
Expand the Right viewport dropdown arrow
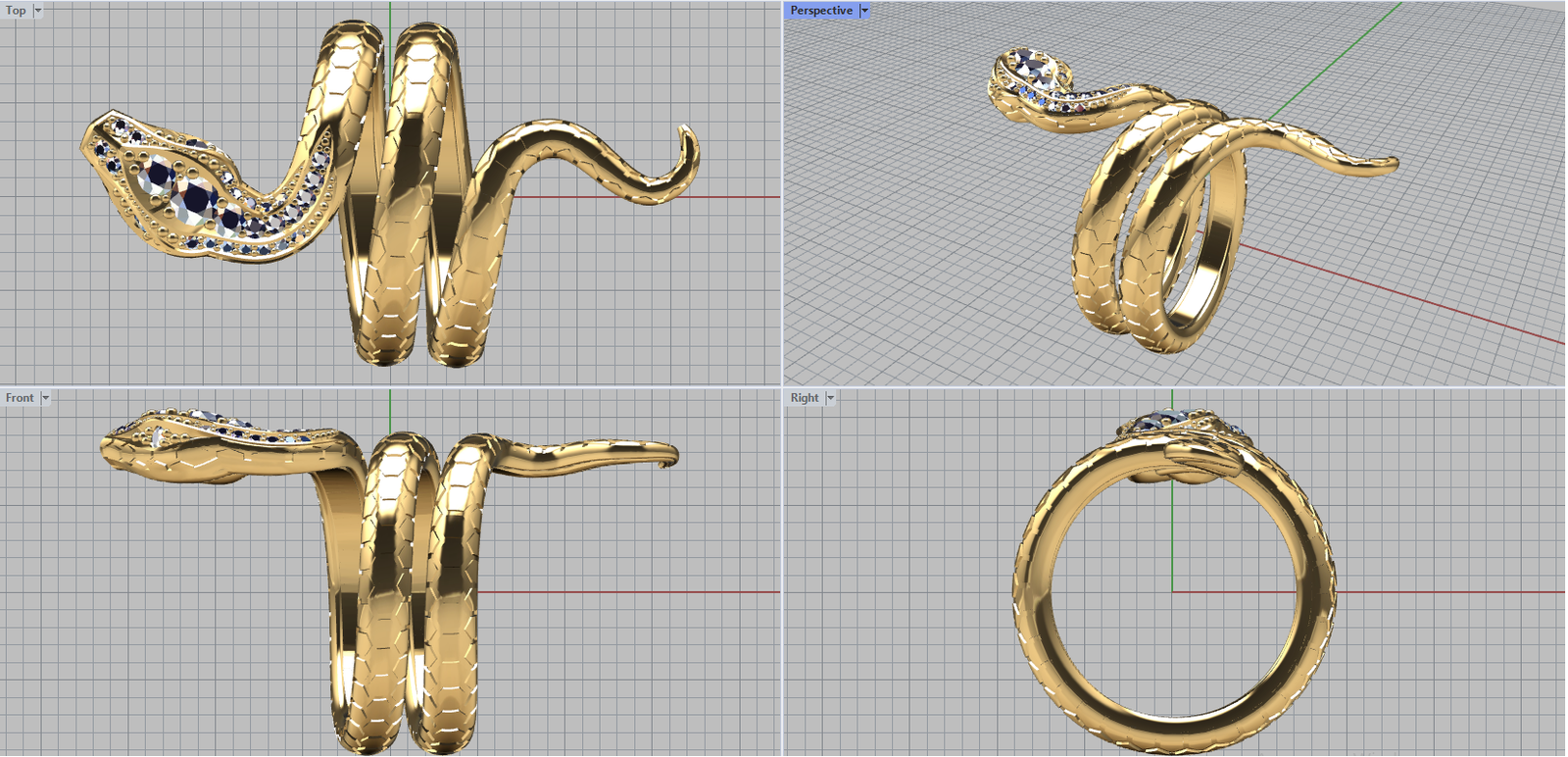coord(830,398)
